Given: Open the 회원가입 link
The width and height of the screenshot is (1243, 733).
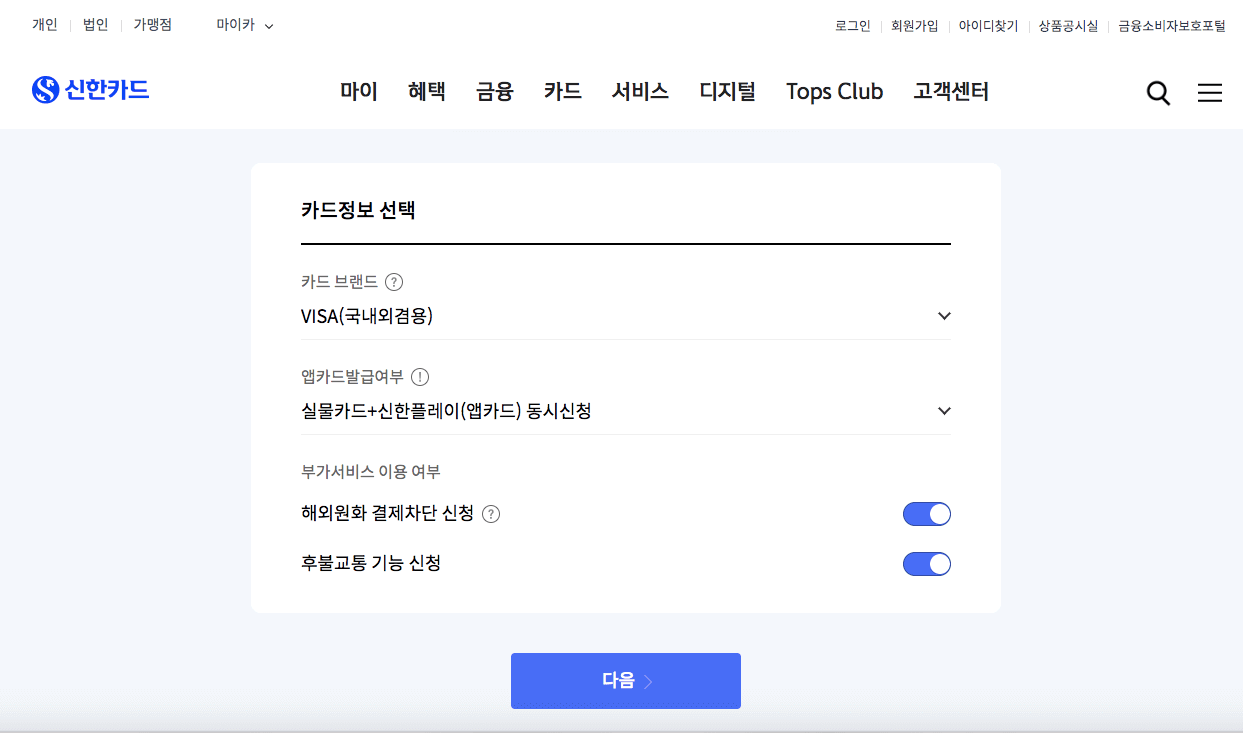Looking at the screenshot, I should tap(914, 25).
